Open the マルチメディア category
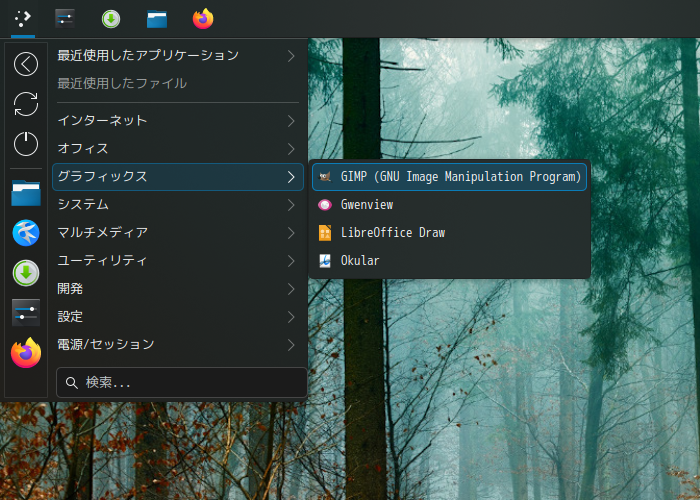 tap(178, 233)
